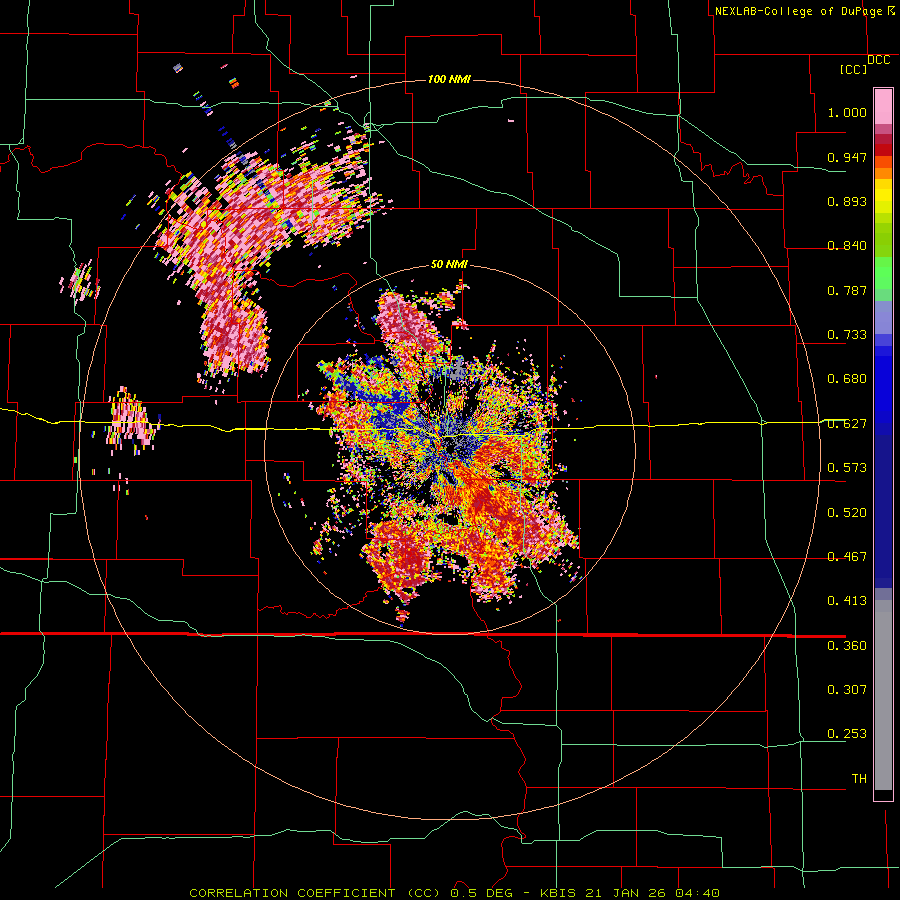Click the 0.360 scale value
This screenshot has height=900, width=900.
(x=847, y=646)
